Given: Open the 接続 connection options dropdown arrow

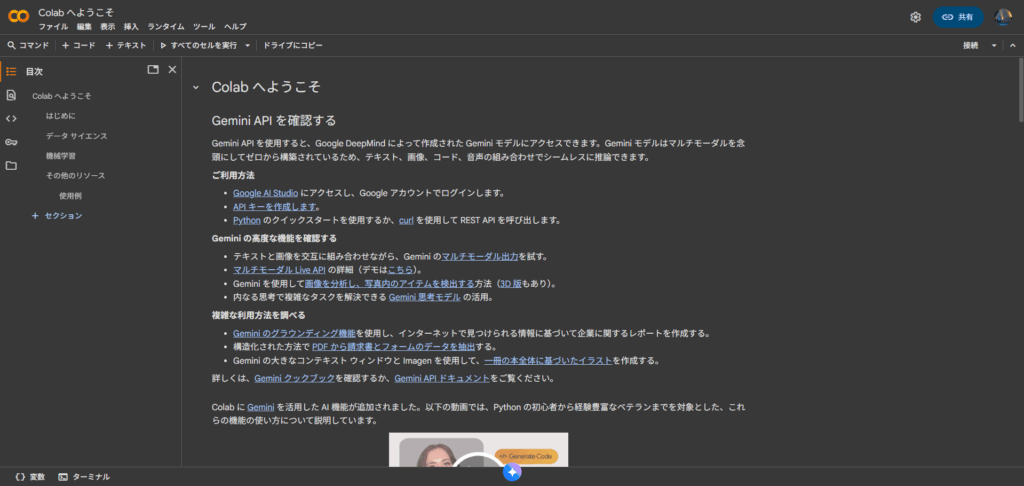Looking at the screenshot, I should (994, 45).
